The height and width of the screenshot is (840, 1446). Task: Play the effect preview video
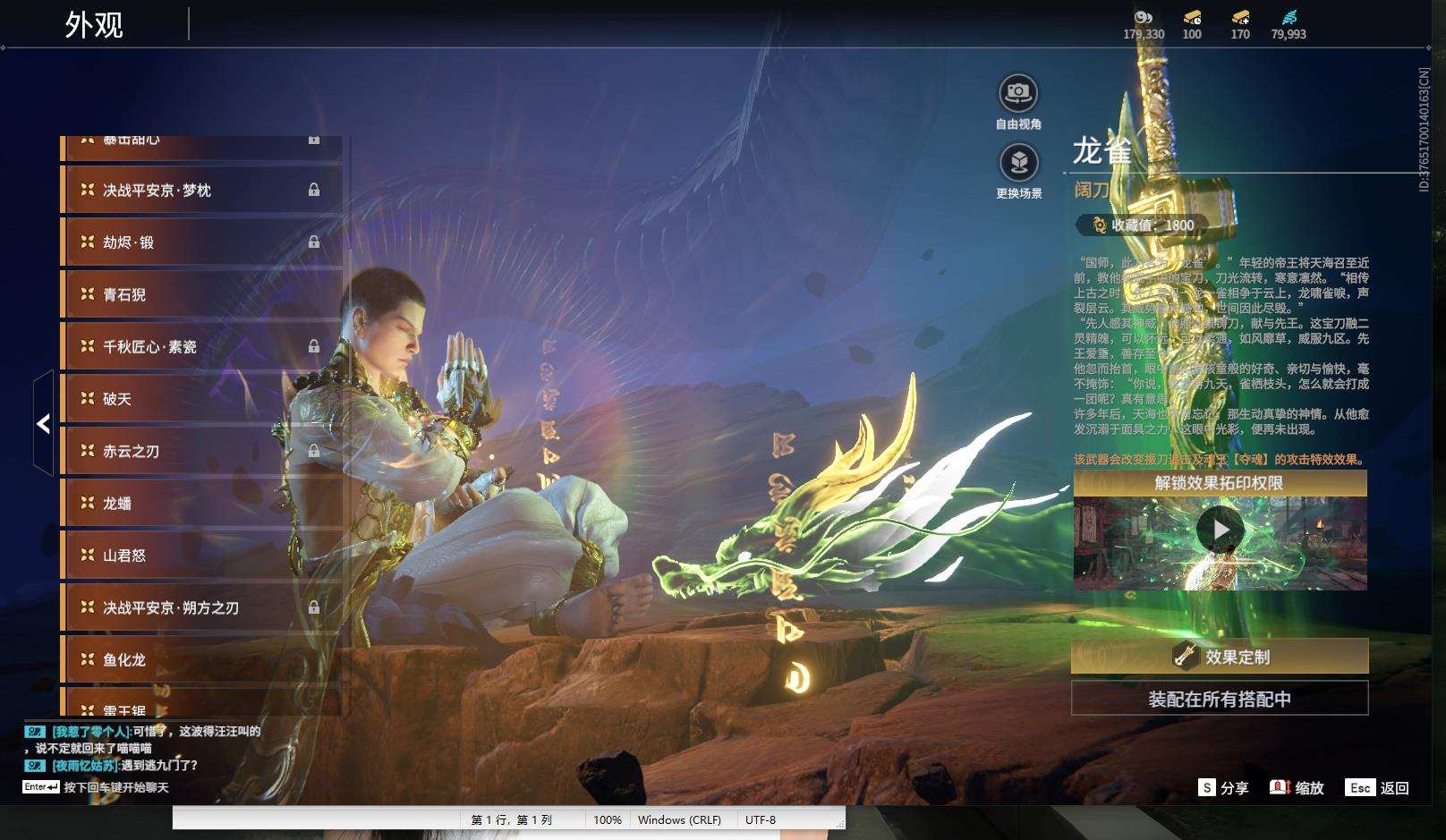coord(1221,530)
